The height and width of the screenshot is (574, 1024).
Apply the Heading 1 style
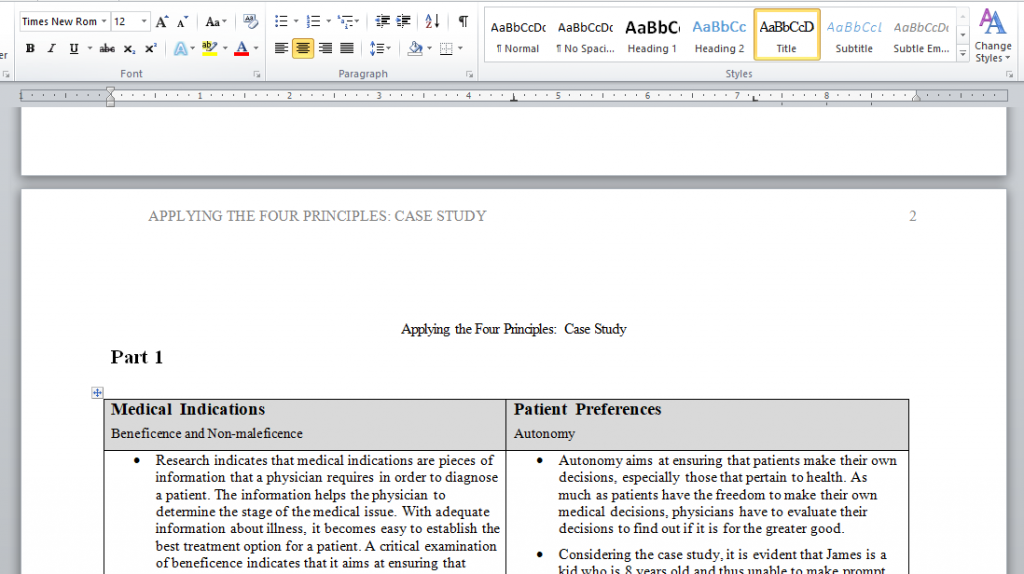pos(652,35)
